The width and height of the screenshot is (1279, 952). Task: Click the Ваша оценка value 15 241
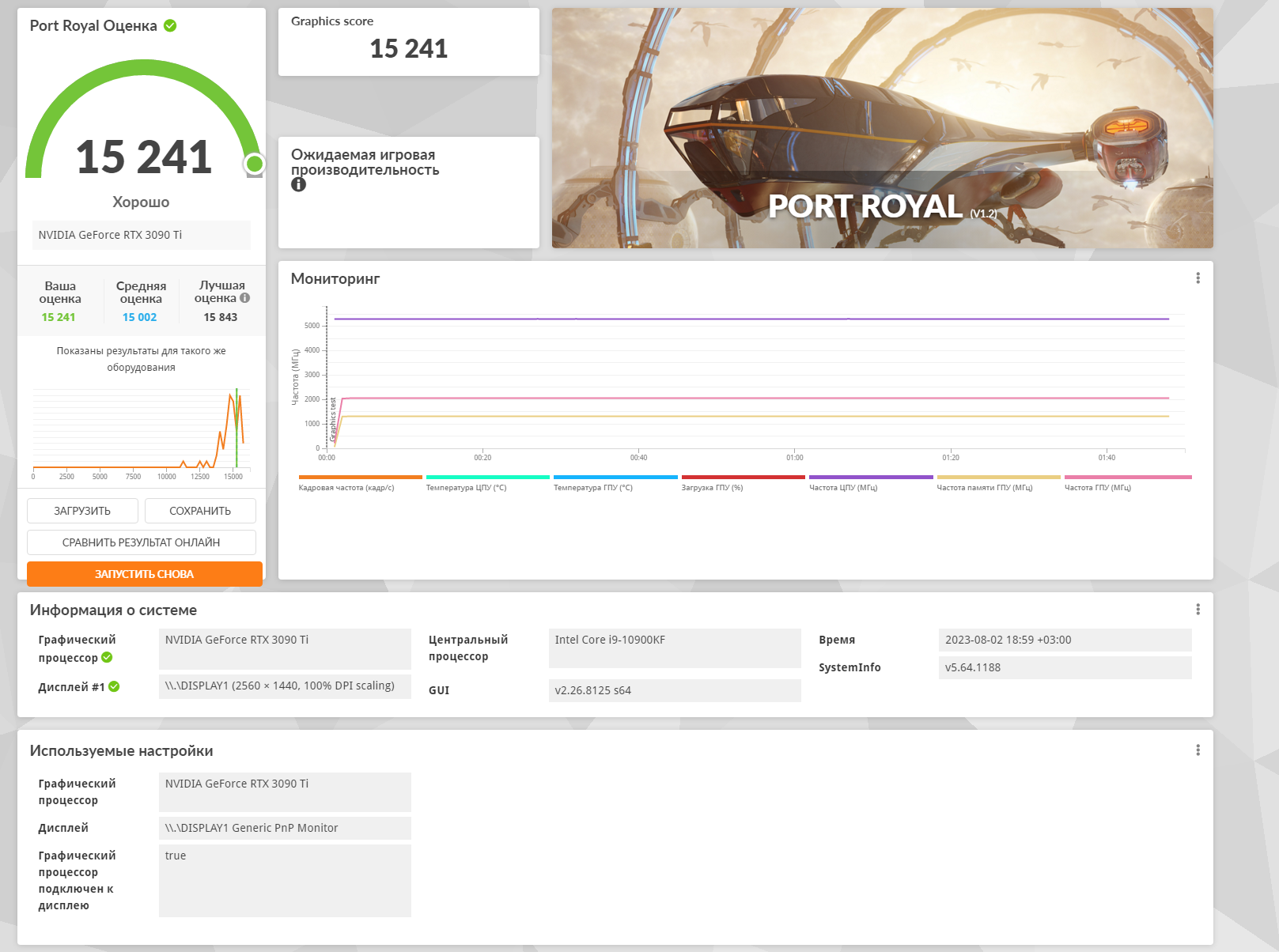point(59,317)
